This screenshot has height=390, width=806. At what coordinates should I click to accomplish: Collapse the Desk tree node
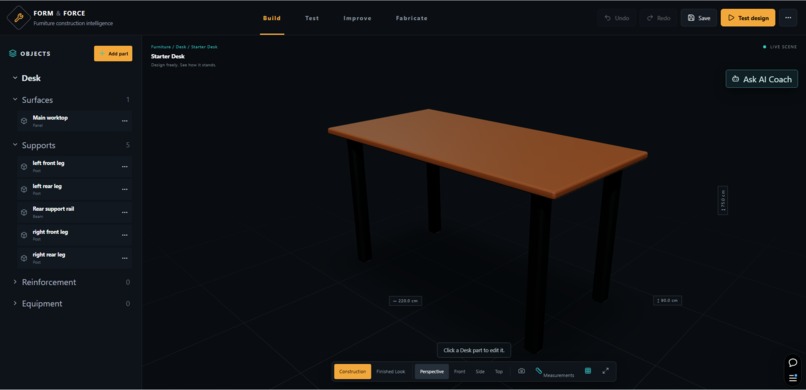tap(15, 78)
